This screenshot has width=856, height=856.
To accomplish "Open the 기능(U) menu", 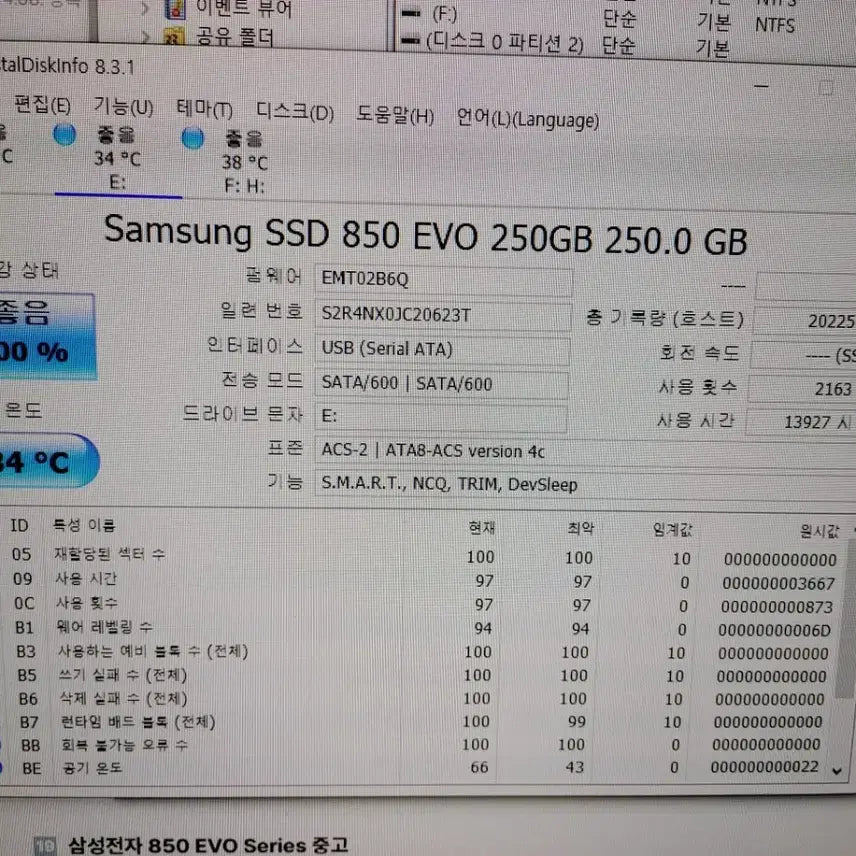I will click(123, 106).
